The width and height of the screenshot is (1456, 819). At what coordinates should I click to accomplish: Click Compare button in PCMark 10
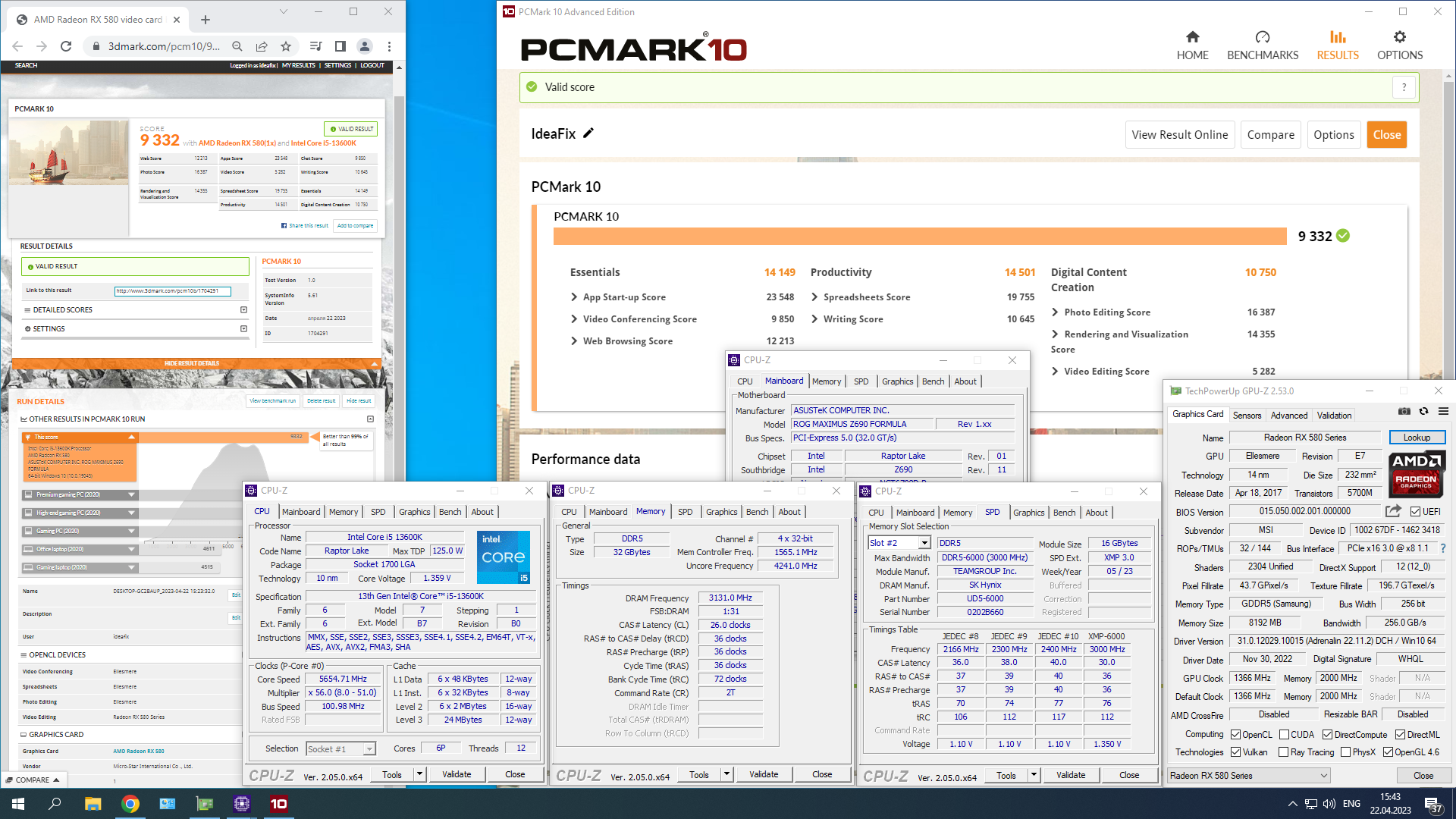[1270, 134]
